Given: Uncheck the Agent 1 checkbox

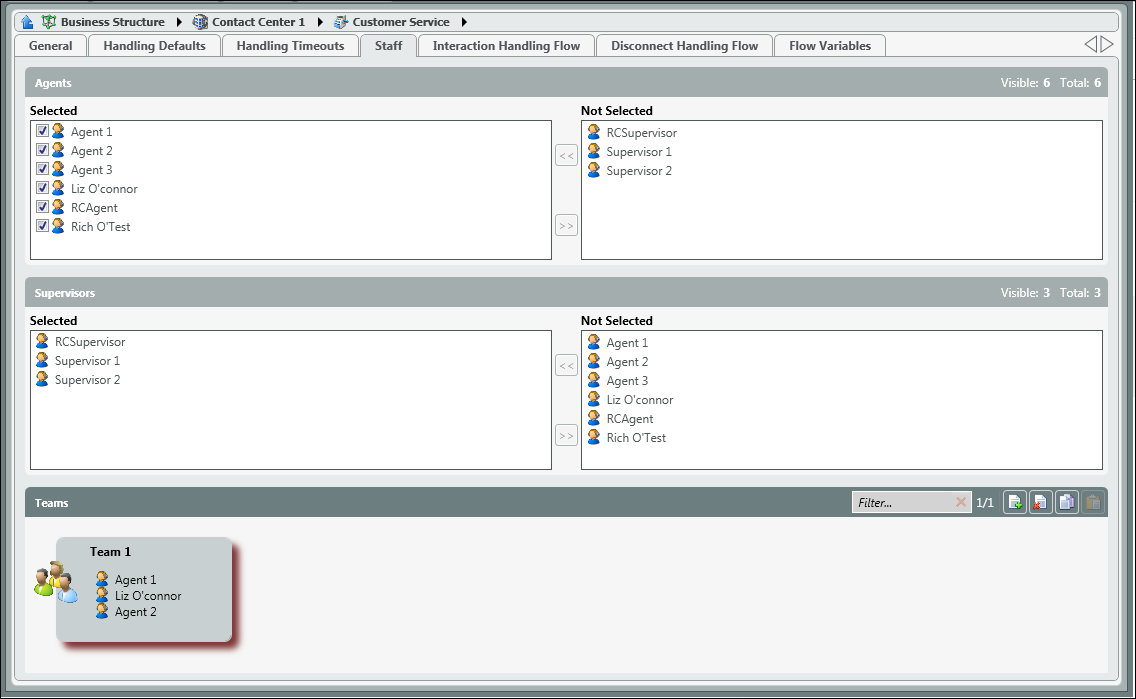Looking at the screenshot, I should (42, 131).
